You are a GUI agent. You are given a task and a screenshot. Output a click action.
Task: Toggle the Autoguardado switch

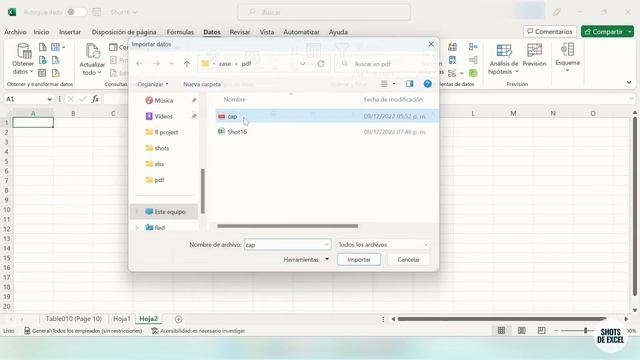pos(76,12)
